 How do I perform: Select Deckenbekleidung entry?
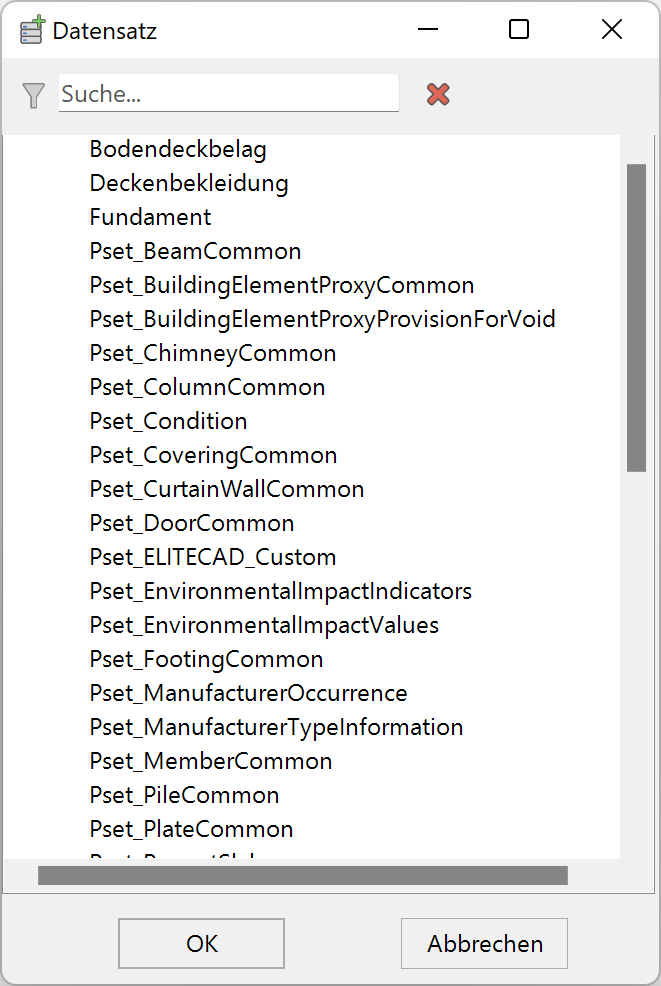tap(189, 184)
